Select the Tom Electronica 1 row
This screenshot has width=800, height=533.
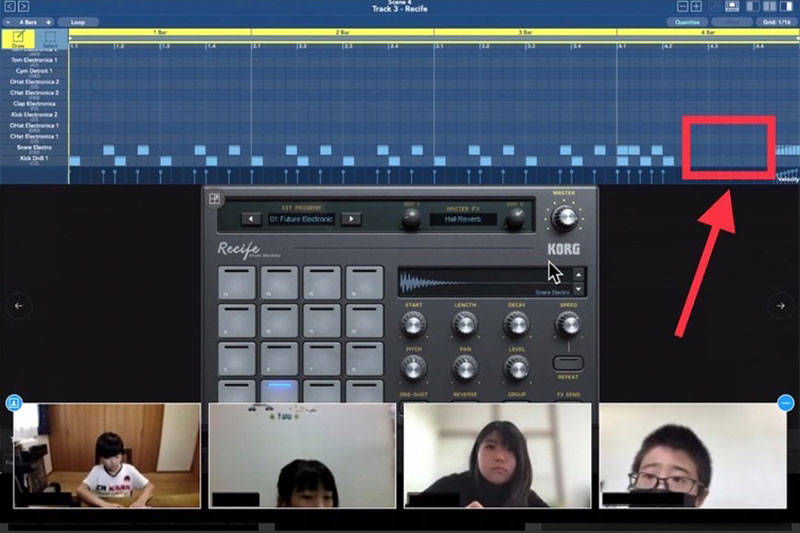34,61
